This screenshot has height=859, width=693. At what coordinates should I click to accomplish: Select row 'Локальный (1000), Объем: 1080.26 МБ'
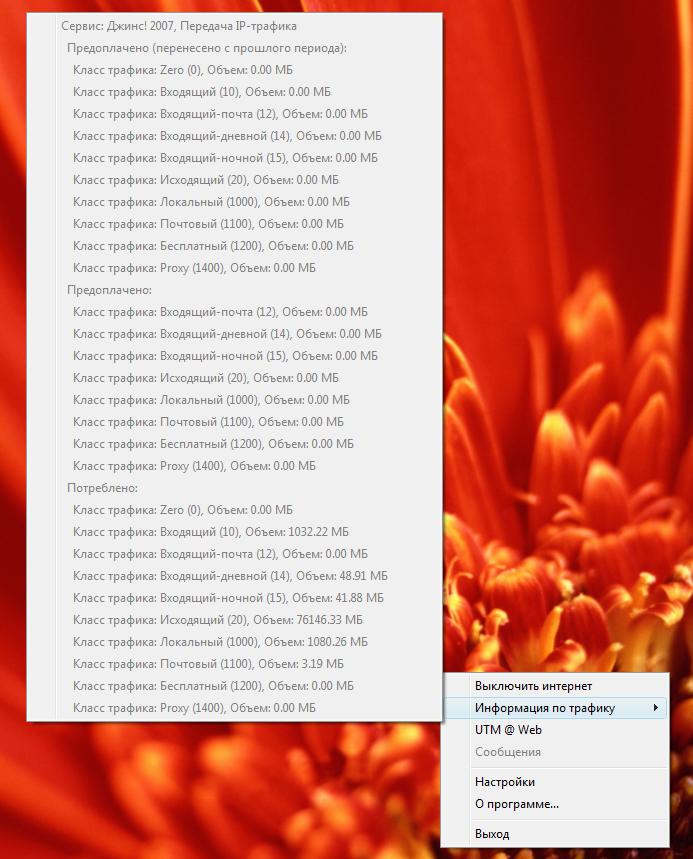tap(234, 642)
